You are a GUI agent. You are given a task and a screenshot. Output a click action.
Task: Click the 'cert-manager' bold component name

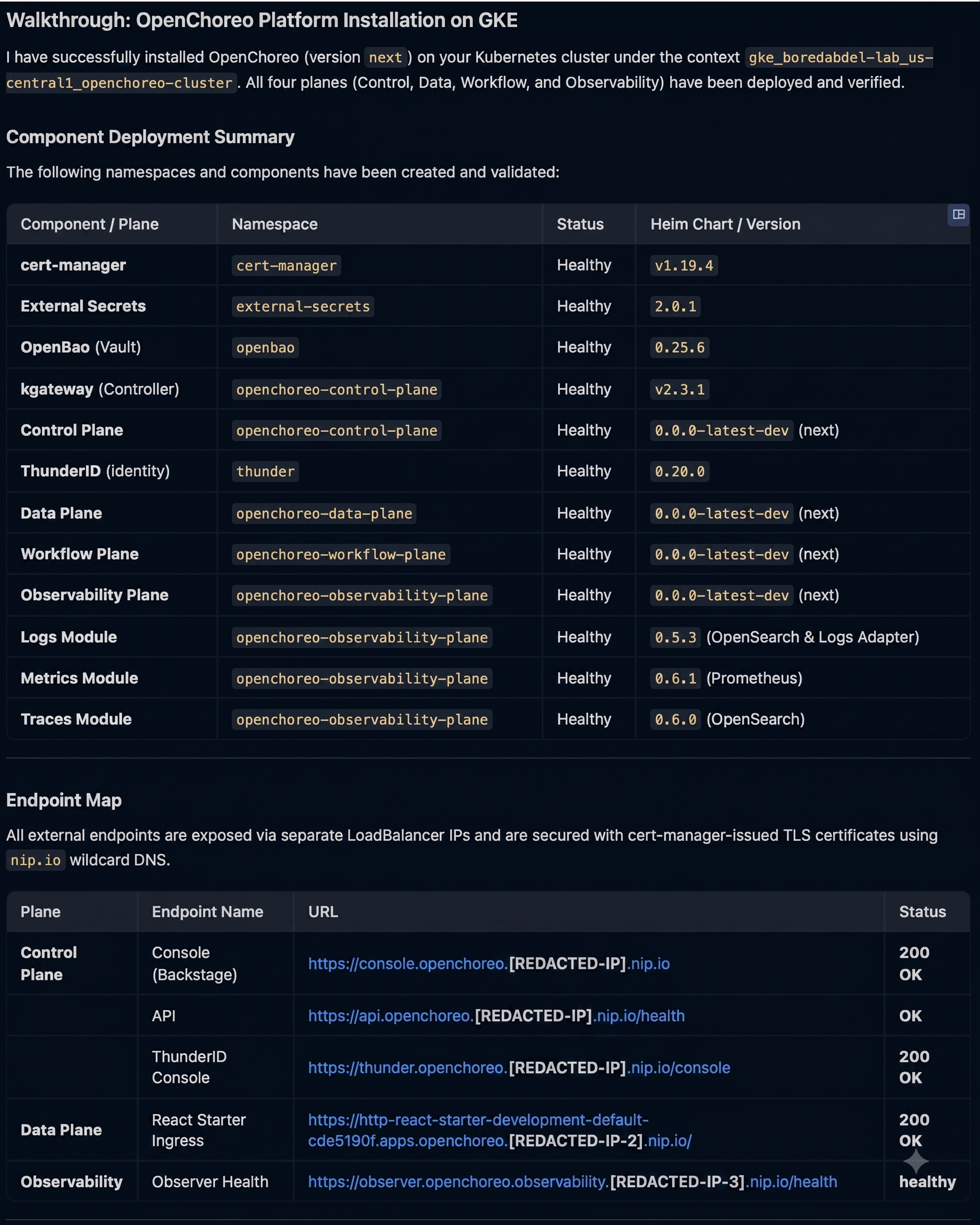tap(73, 265)
